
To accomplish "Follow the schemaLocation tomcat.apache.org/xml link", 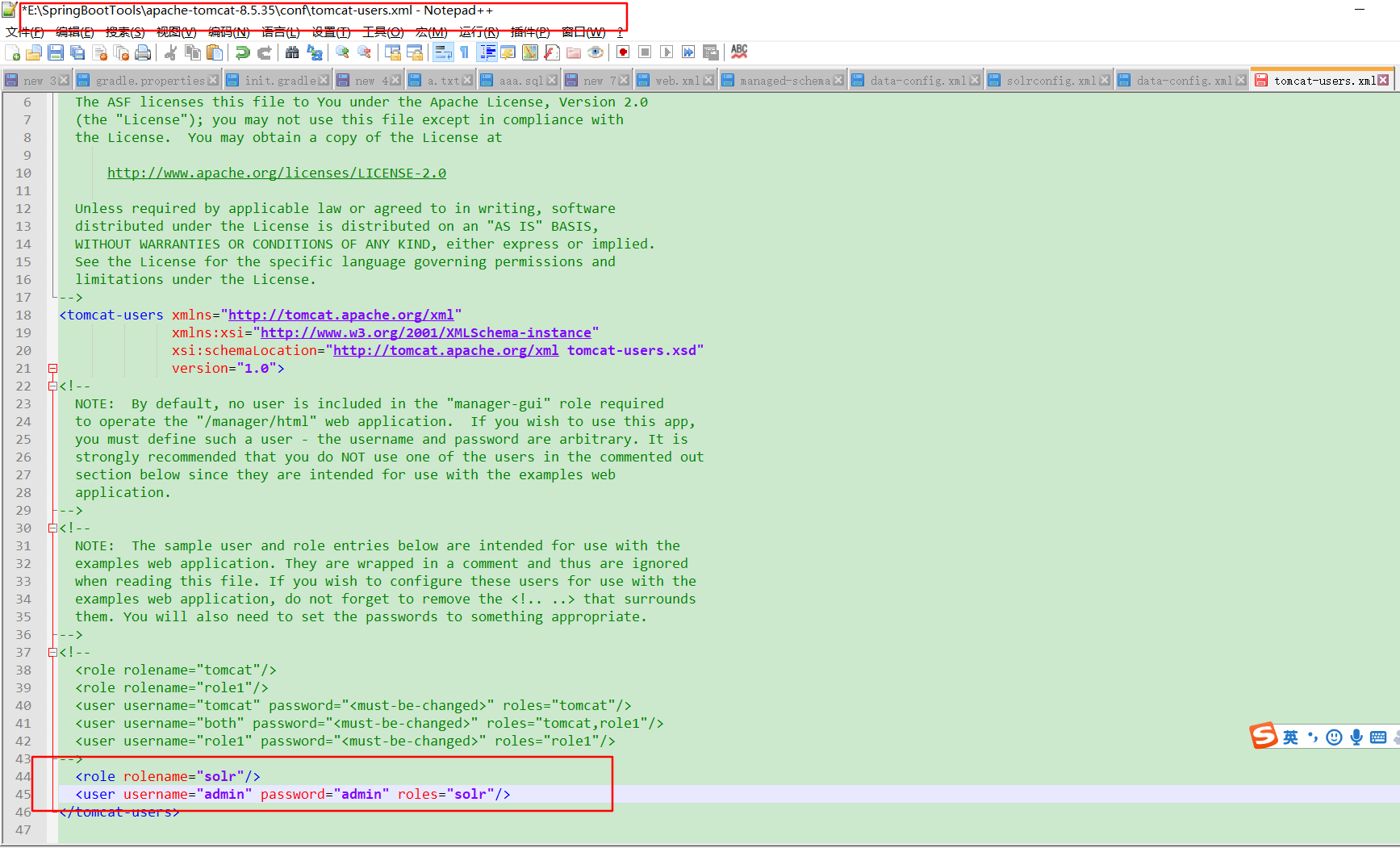I will click(x=445, y=350).
